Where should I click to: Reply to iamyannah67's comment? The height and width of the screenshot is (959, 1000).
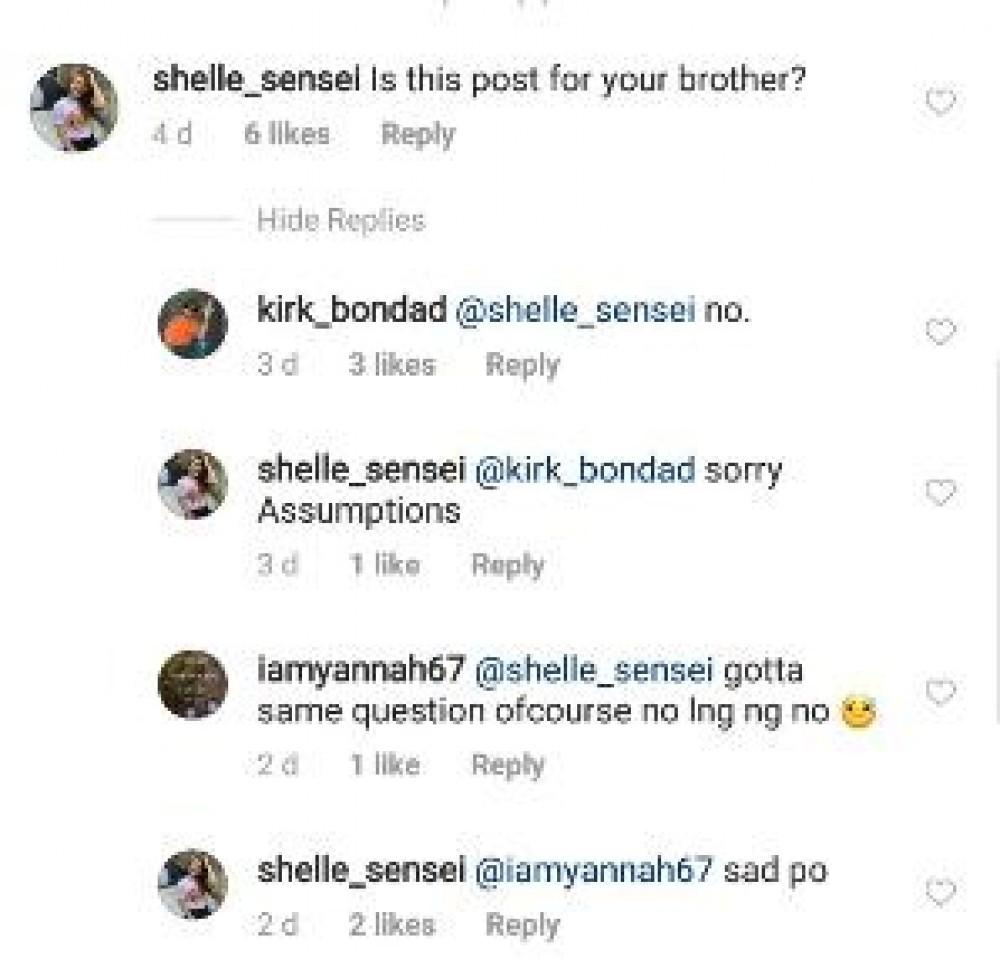[x=508, y=765]
